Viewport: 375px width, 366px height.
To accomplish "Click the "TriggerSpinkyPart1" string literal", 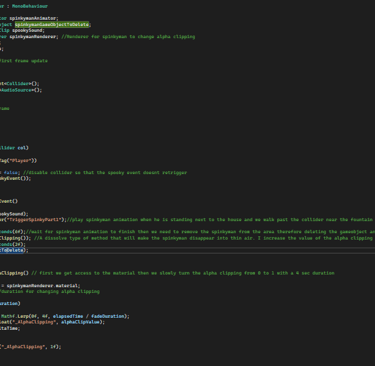I will click(35, 219).
